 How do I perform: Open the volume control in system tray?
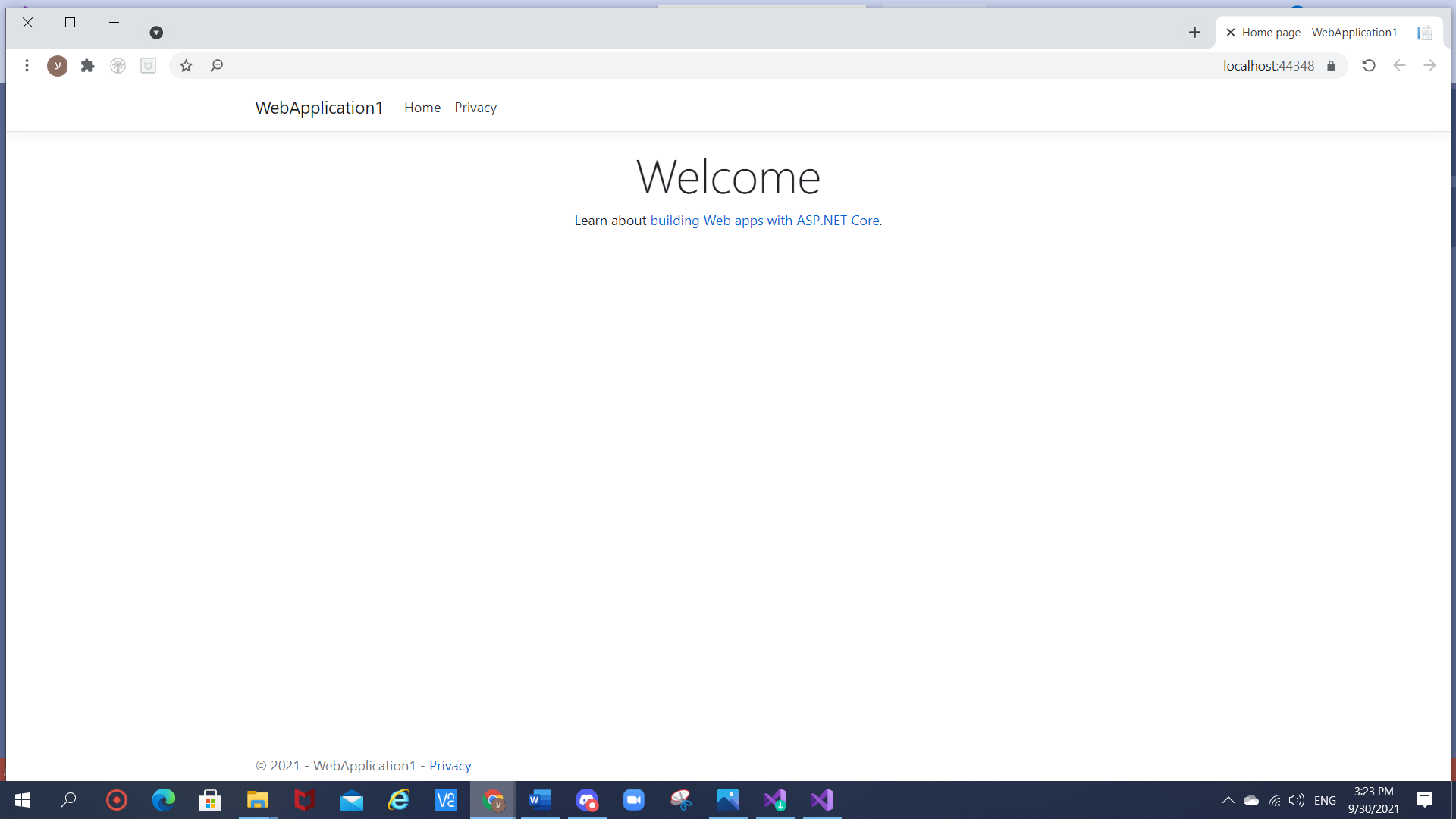(x=1297, y=800)
